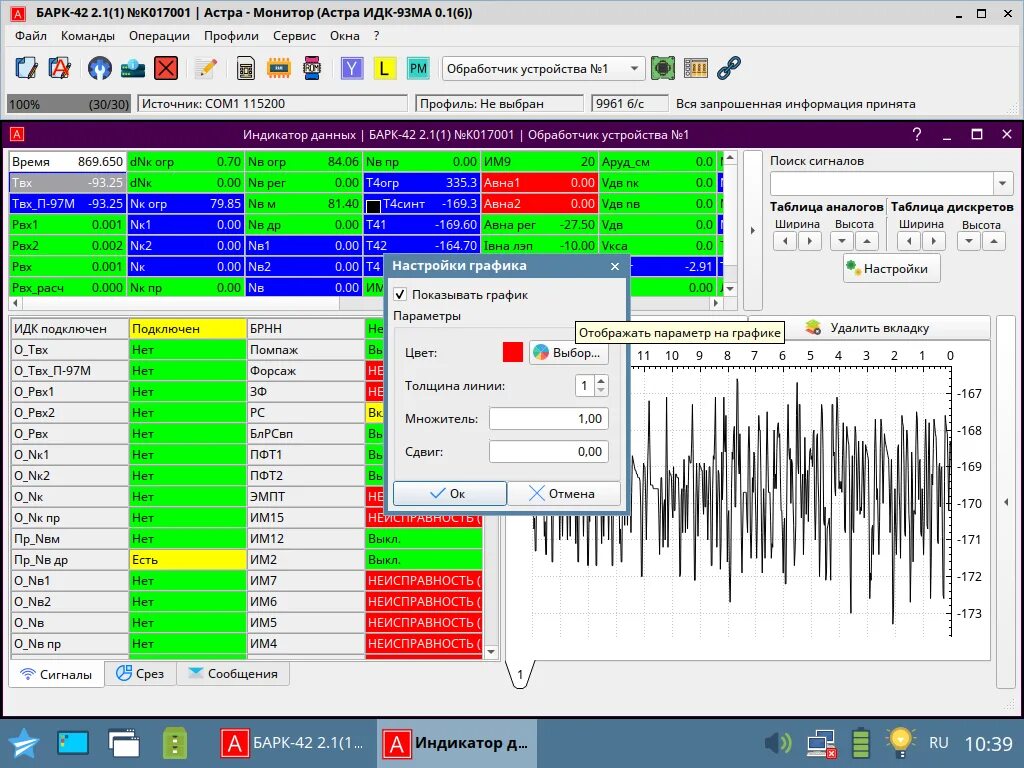1024x768 pixels.
Task: Decrease Таблица аналогов width with left arrow
Action: [x=785, y=241]
